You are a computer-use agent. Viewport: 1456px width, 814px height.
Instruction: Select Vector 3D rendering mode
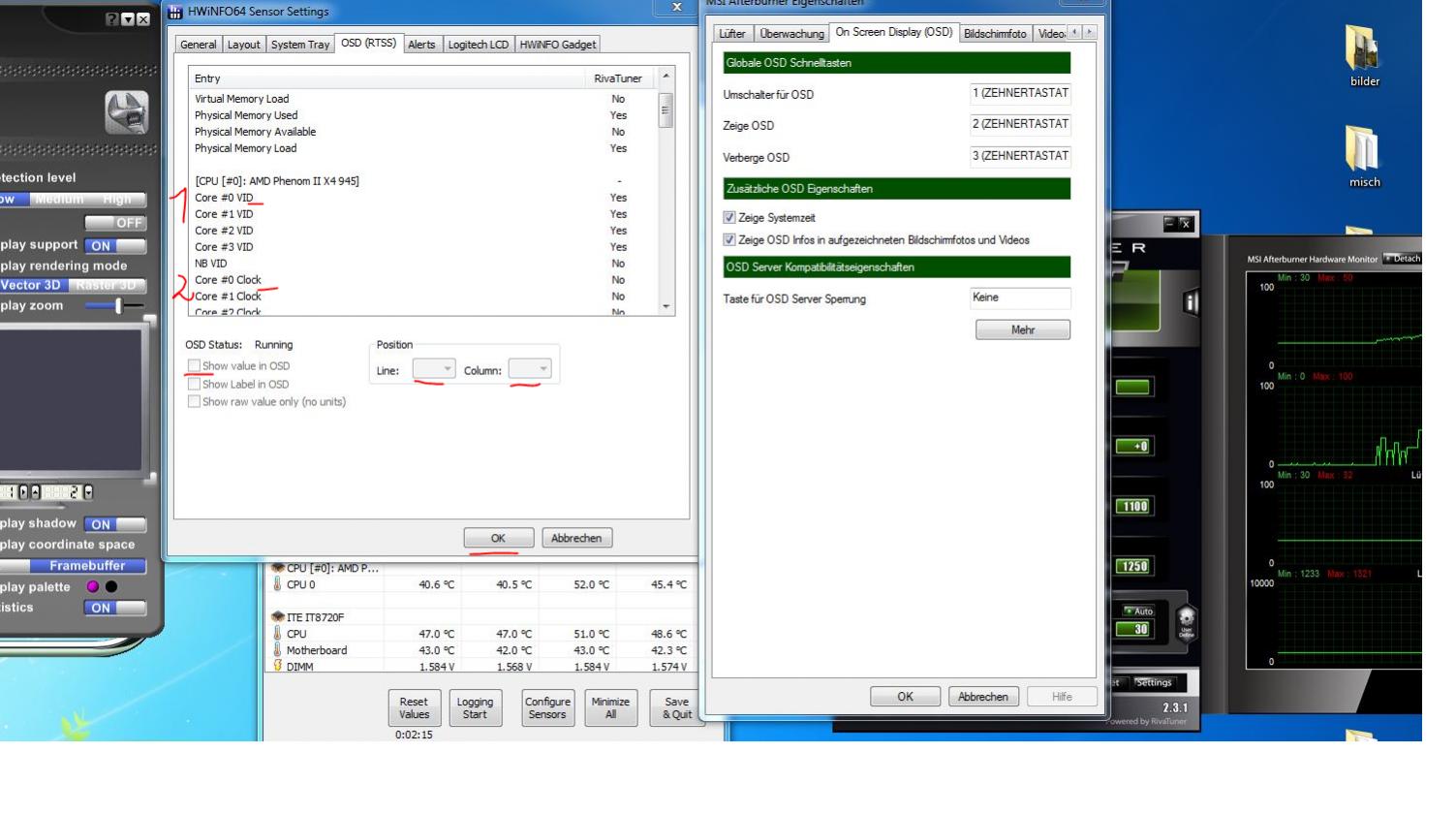(31, 285)
